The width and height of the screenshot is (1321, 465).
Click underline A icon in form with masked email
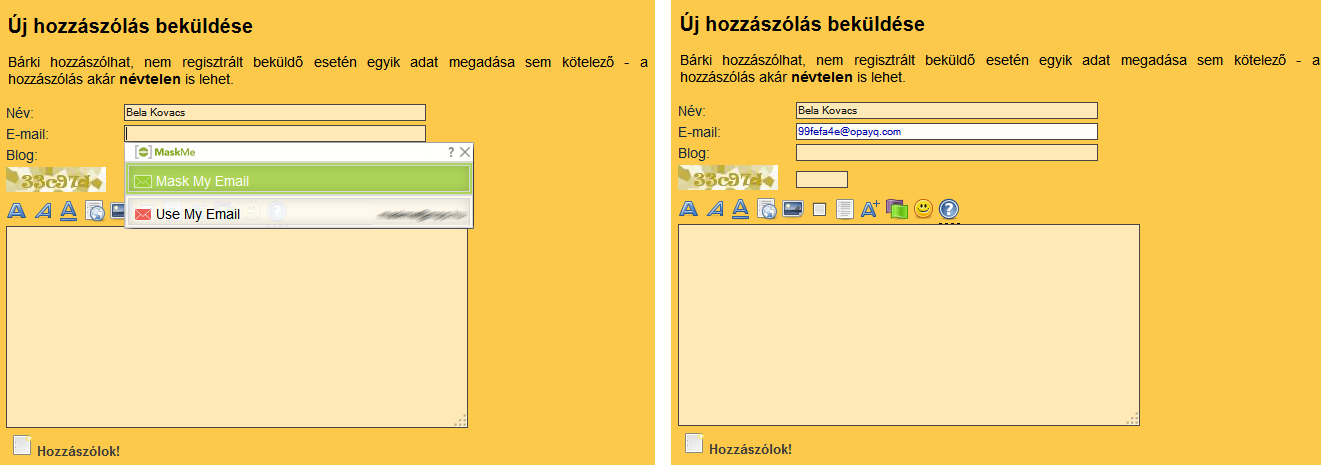tap(741, 209)
